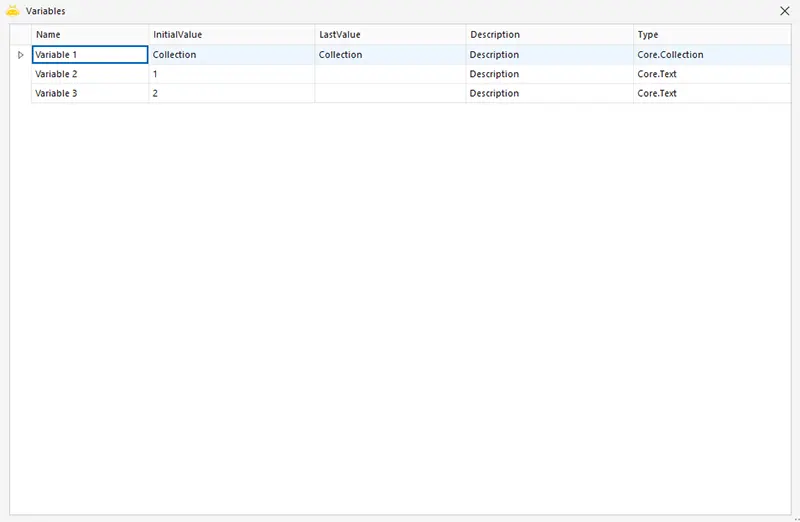Click Description cell of Variable 3
Image resolution: width=800 pixels, height=522 pixels.
point(549,93)
